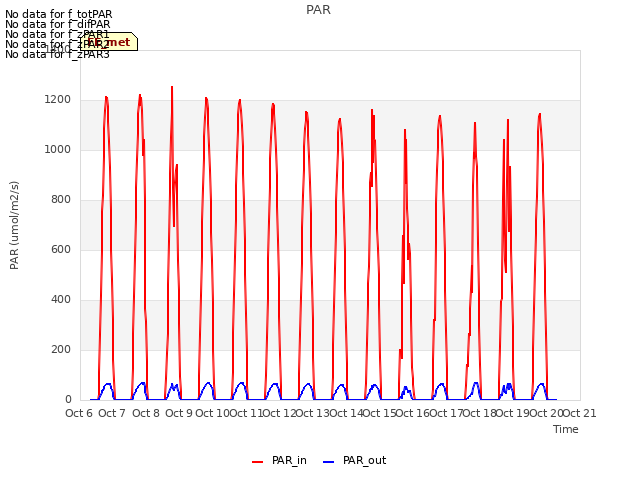This screenshot has height=480, width=640.
Task: Click the 400 y-axis tick label
Action: pyautogui.click(x=61, y=300)
